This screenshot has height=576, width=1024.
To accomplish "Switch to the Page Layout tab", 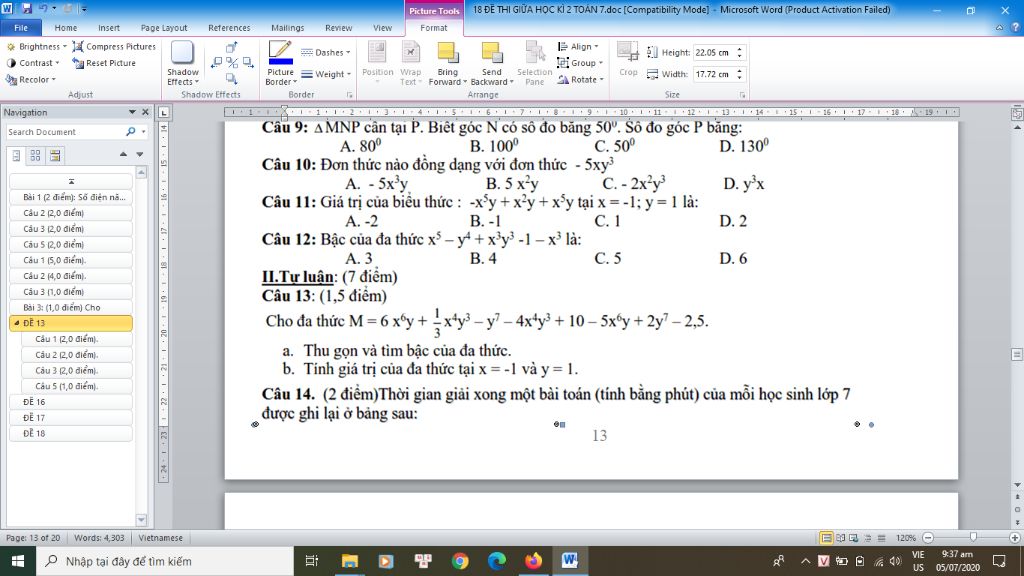I will pyautogui.click(x=164, y=27).
